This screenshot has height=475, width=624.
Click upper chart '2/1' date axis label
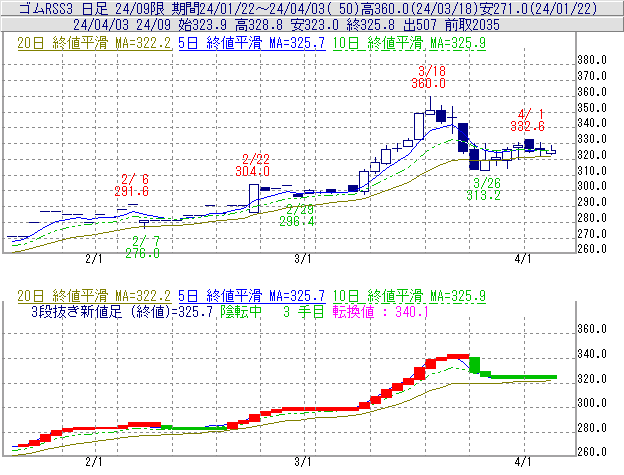pos(94,259)
